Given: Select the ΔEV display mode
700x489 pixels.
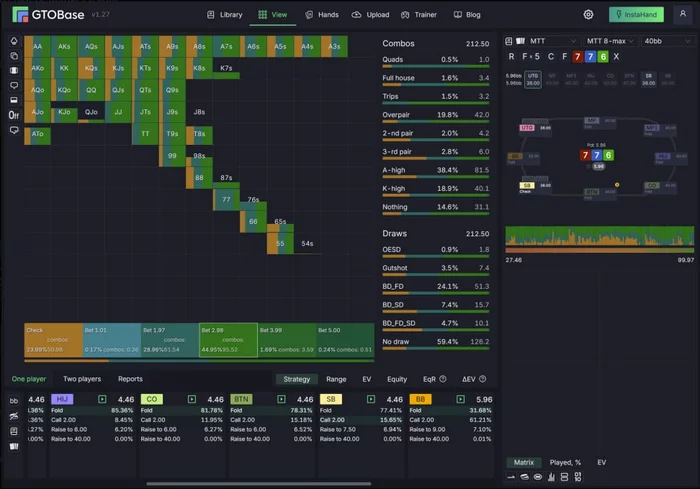Looking at the screenshot, I should tap(469, 379).
